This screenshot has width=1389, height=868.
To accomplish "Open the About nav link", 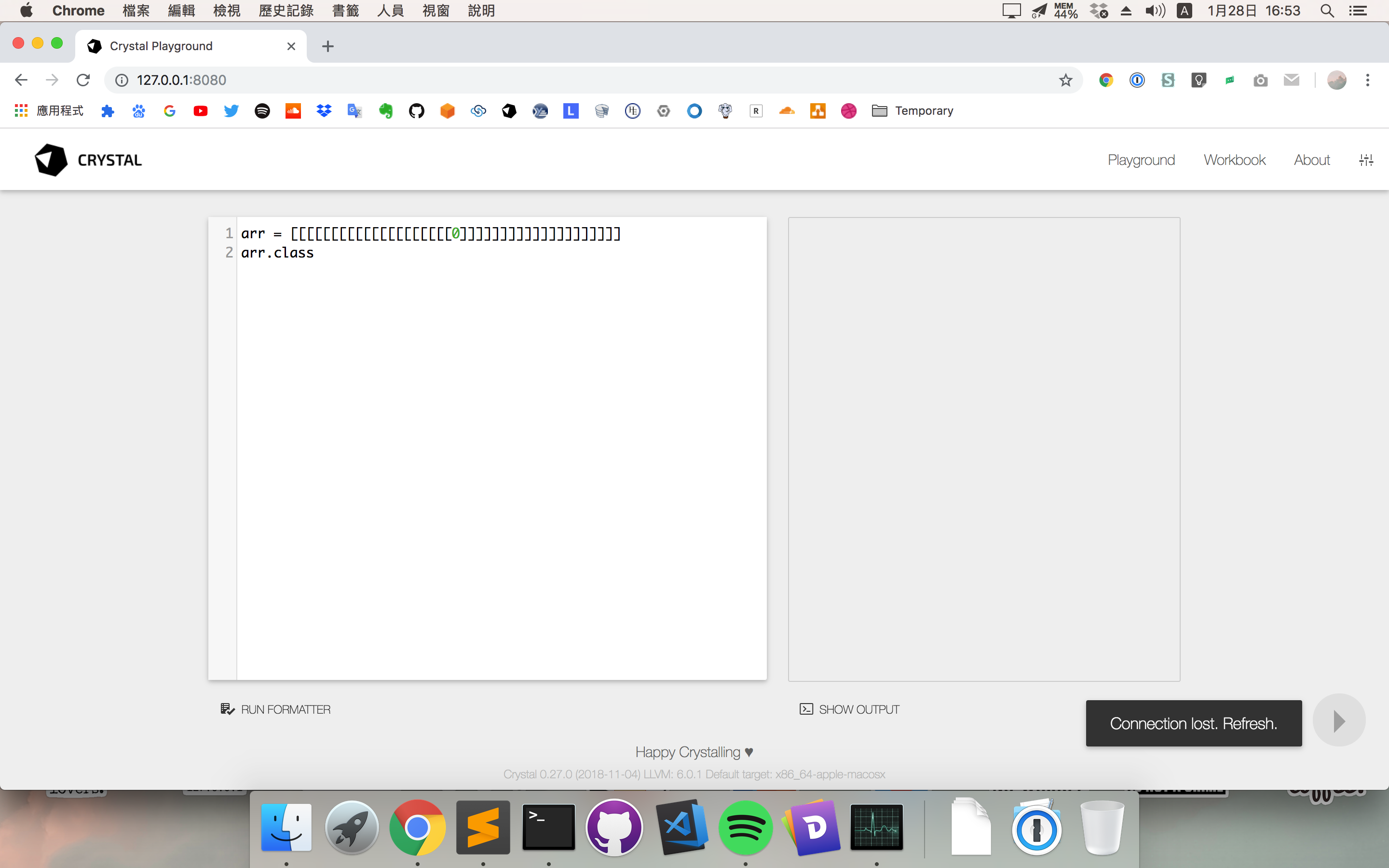I will click(1311, 160).
